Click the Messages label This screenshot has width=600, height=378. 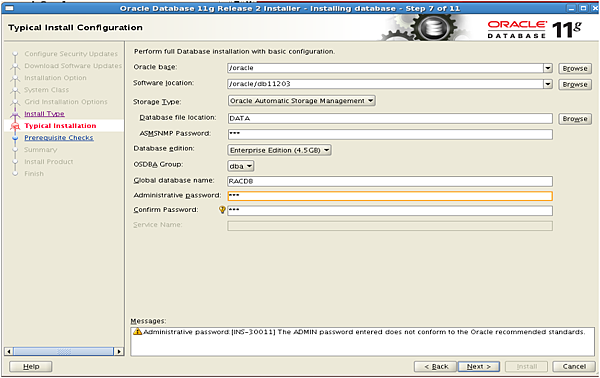(148, 321)
